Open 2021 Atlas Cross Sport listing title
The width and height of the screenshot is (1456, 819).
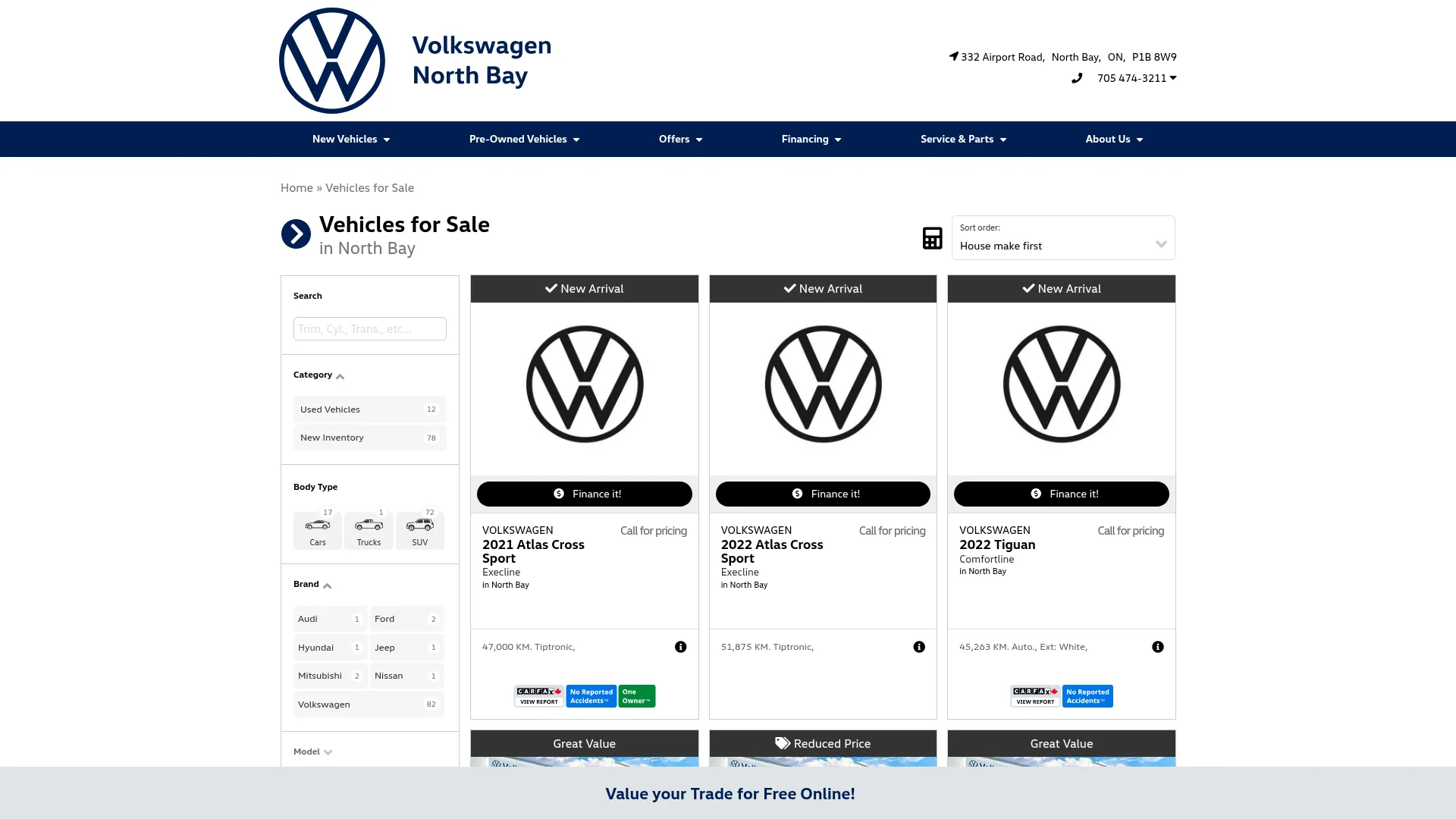533,551
